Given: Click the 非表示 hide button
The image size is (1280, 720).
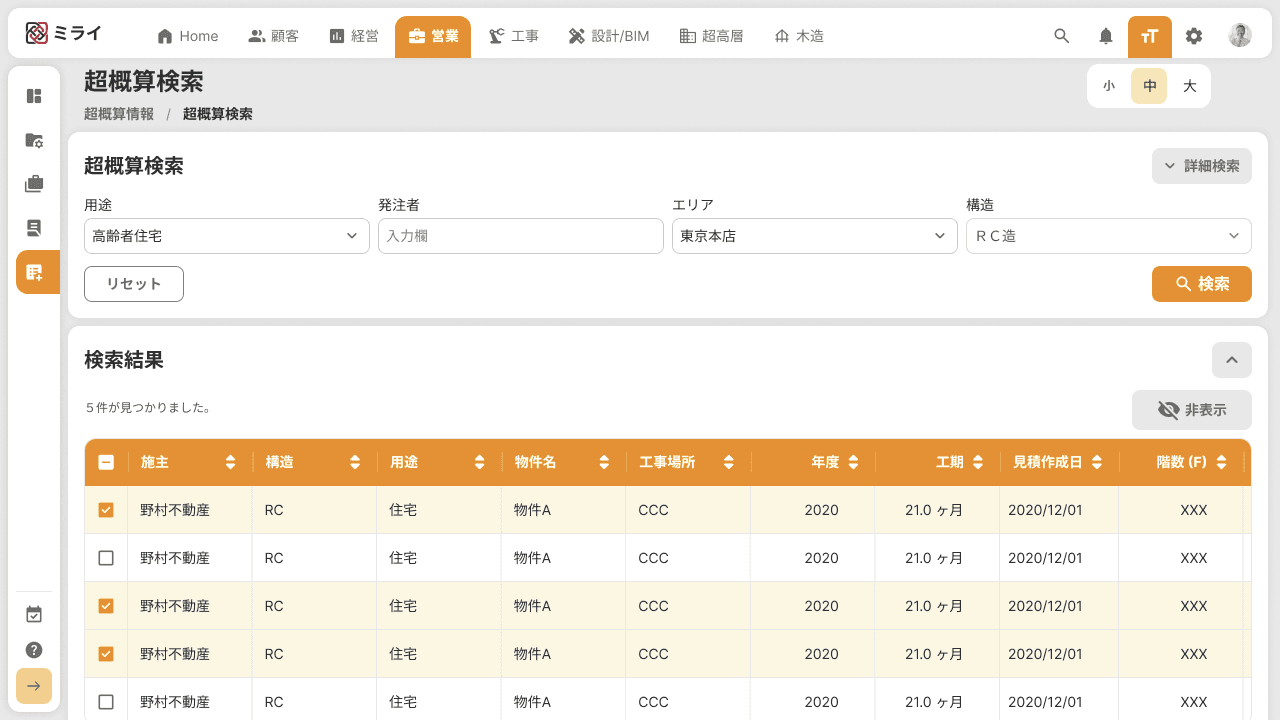Looking at the screenshot, I should pos(1192,410).
